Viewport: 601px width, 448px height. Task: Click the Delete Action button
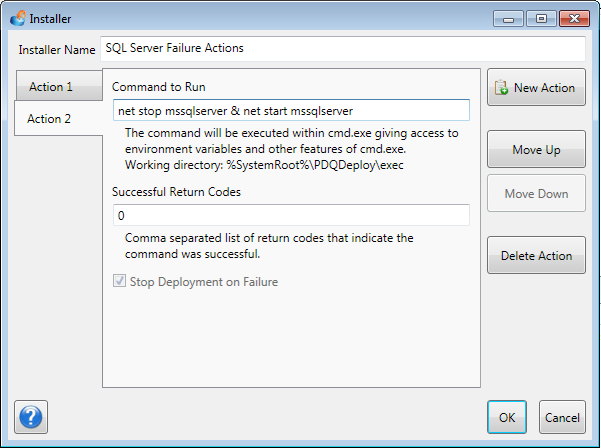click(536, 255)
